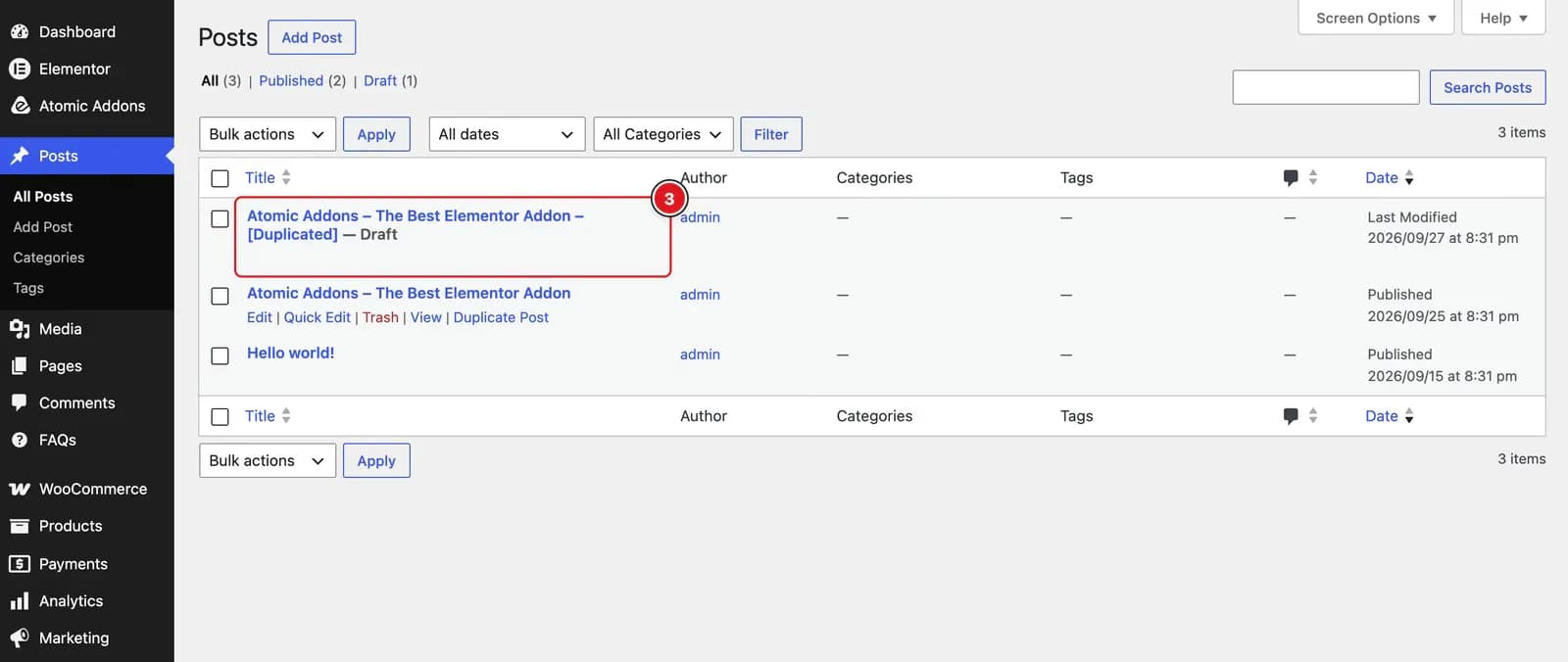The height and width of the screenshot is (662, 1568).
Task: Click the Comments bubble icon in sidebar
Action: [20, 402]
